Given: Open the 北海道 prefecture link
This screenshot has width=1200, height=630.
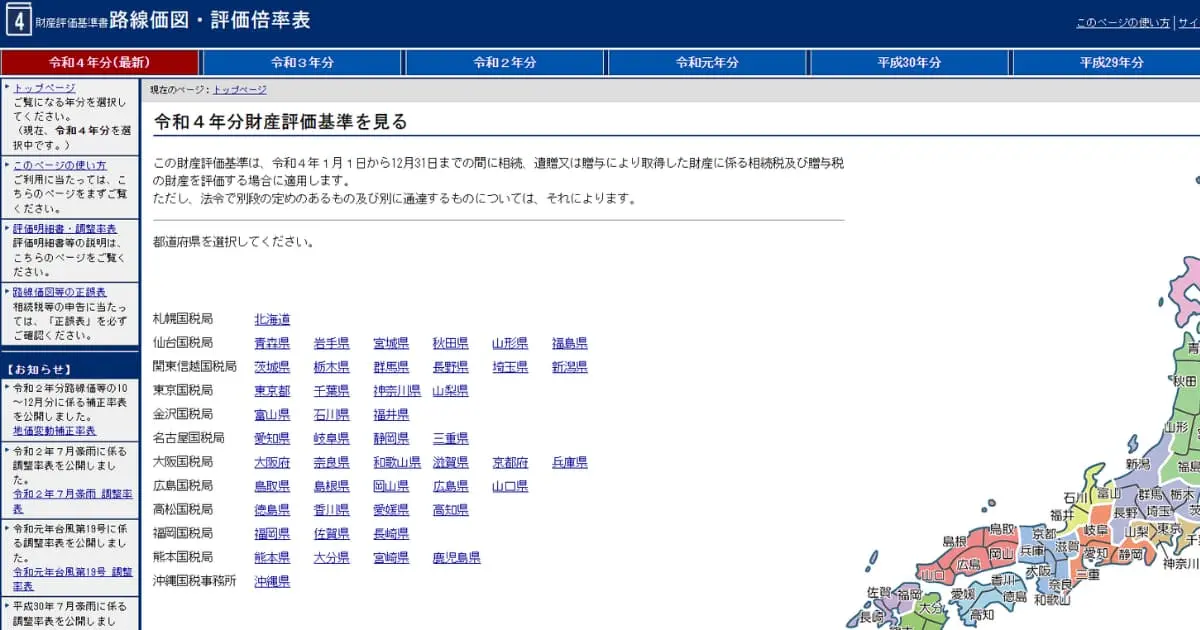Looking at the screenshot, I should coord(272,318).
